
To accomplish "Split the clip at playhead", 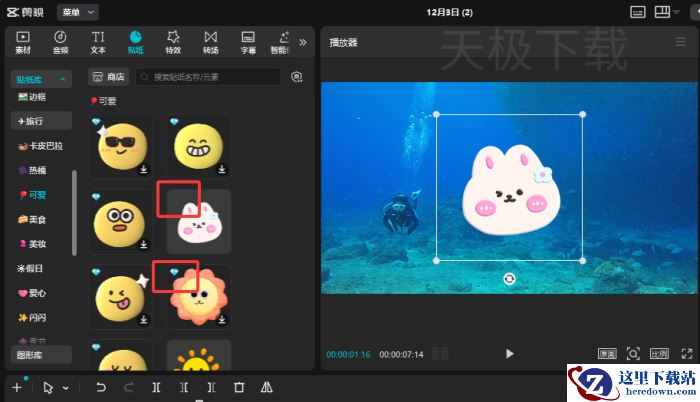I will 156,387.
